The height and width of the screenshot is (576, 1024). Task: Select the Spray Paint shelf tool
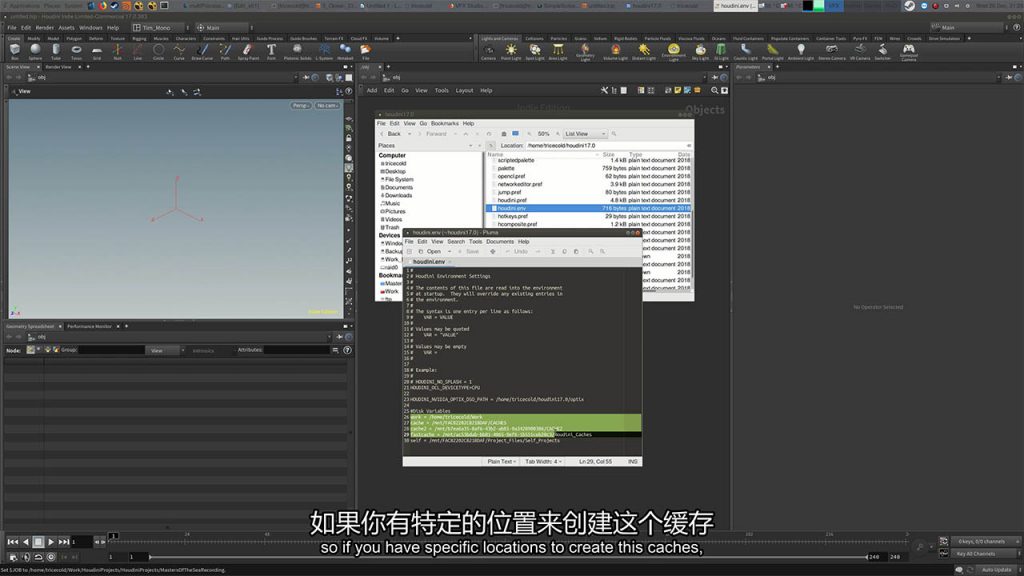248,51
